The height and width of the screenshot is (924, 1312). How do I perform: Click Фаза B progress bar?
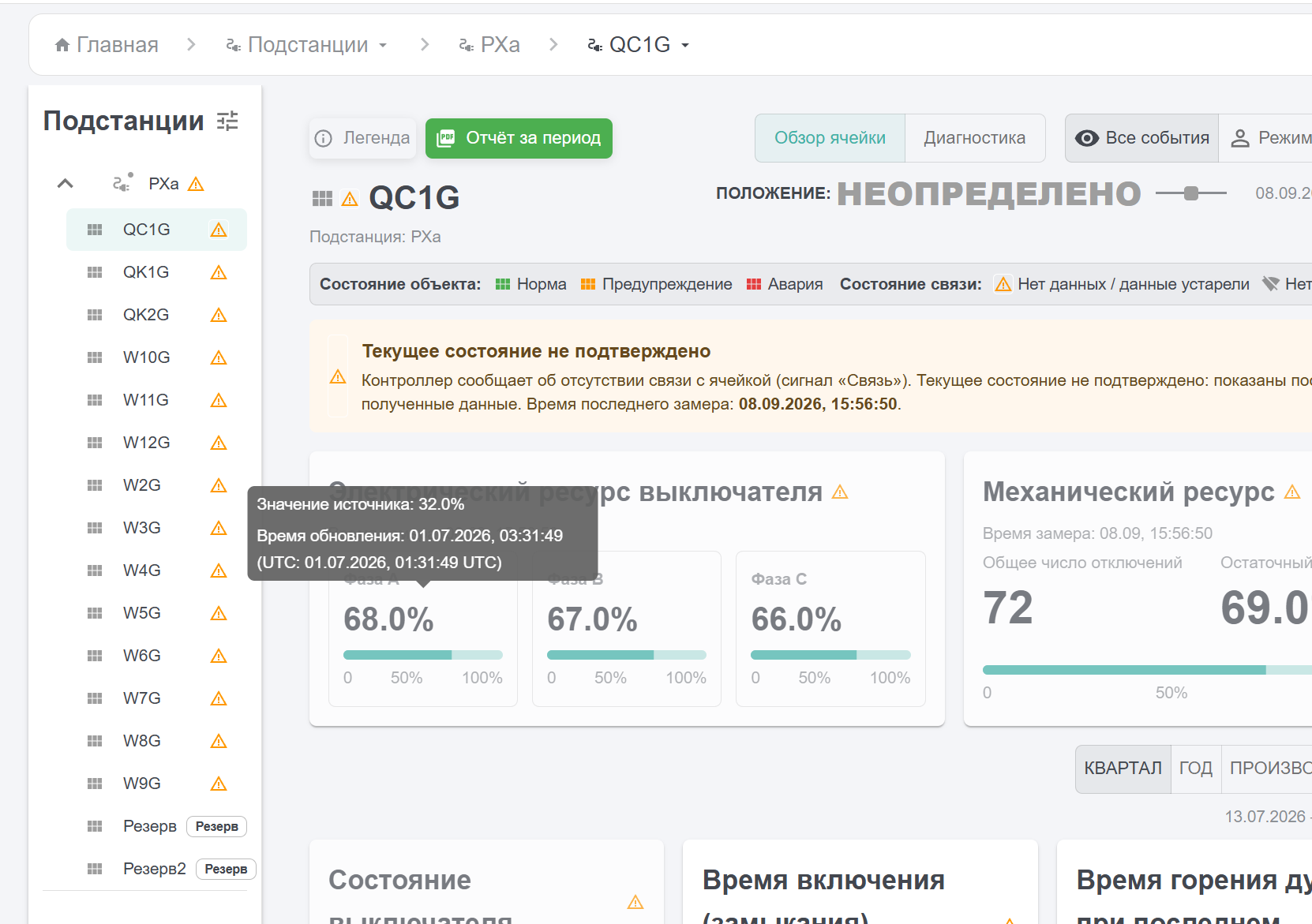pos(627,655)
